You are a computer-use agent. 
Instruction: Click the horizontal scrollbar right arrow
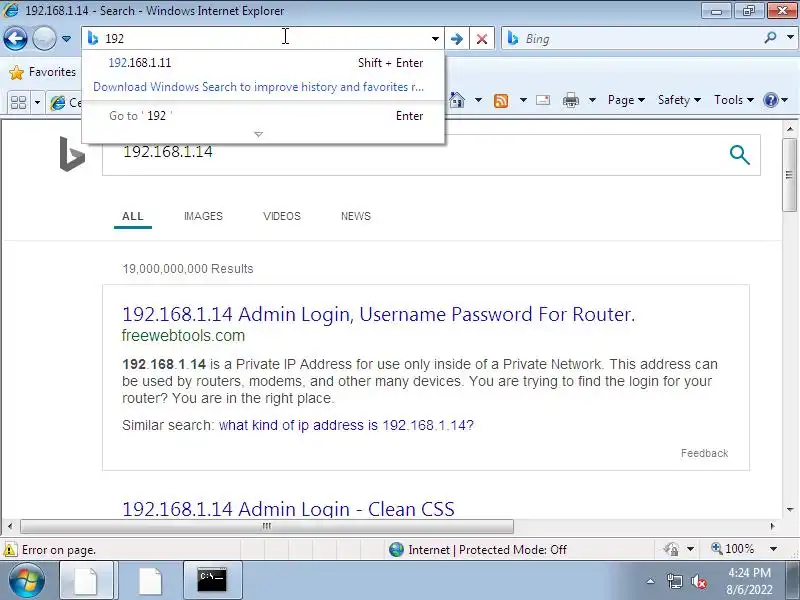(772, 526)
